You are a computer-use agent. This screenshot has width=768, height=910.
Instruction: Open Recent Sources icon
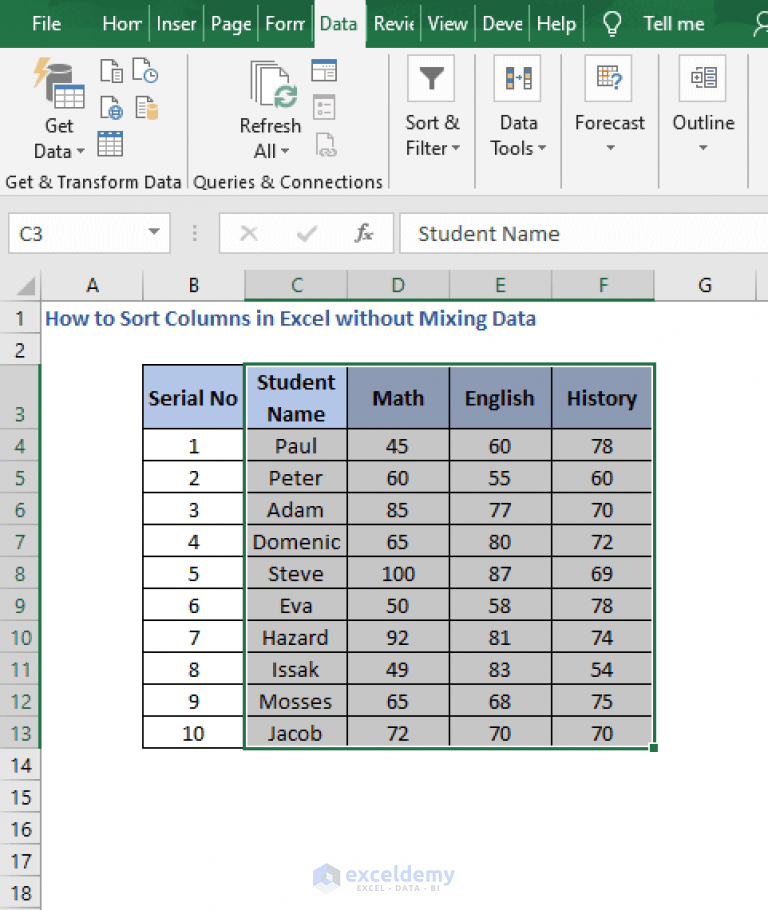145,71
